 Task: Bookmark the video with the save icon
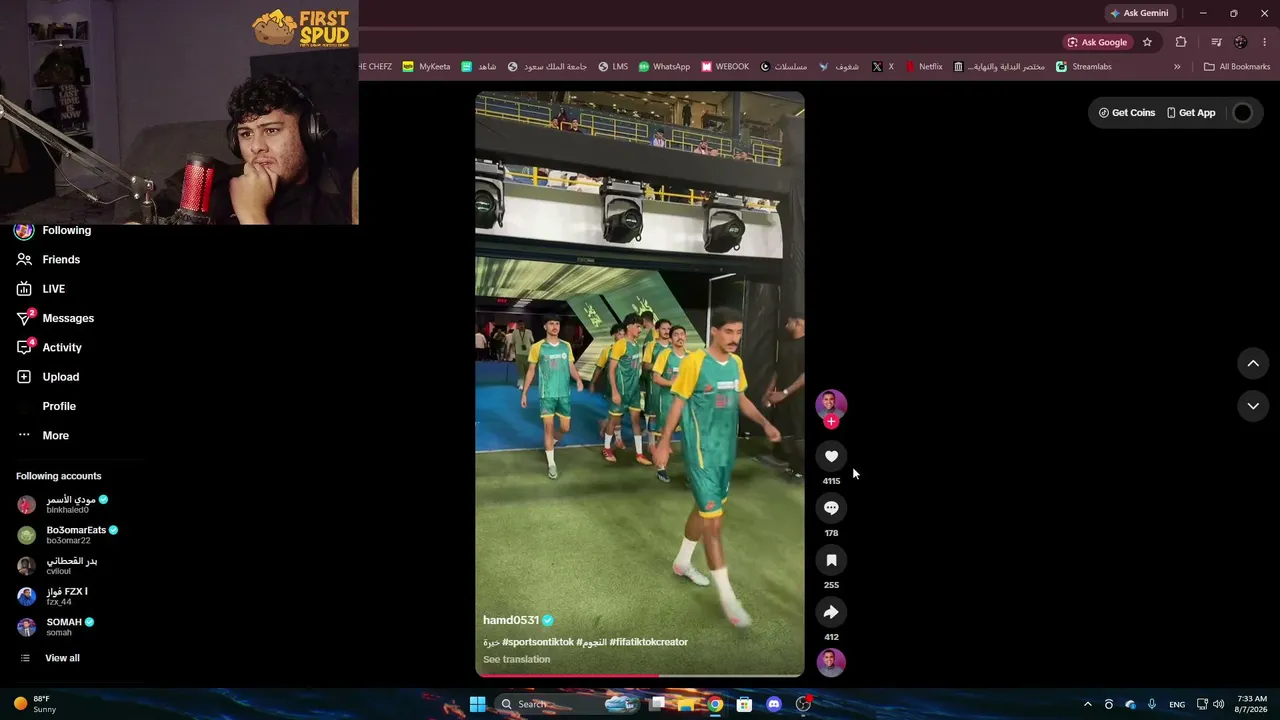tap(831, 560)
